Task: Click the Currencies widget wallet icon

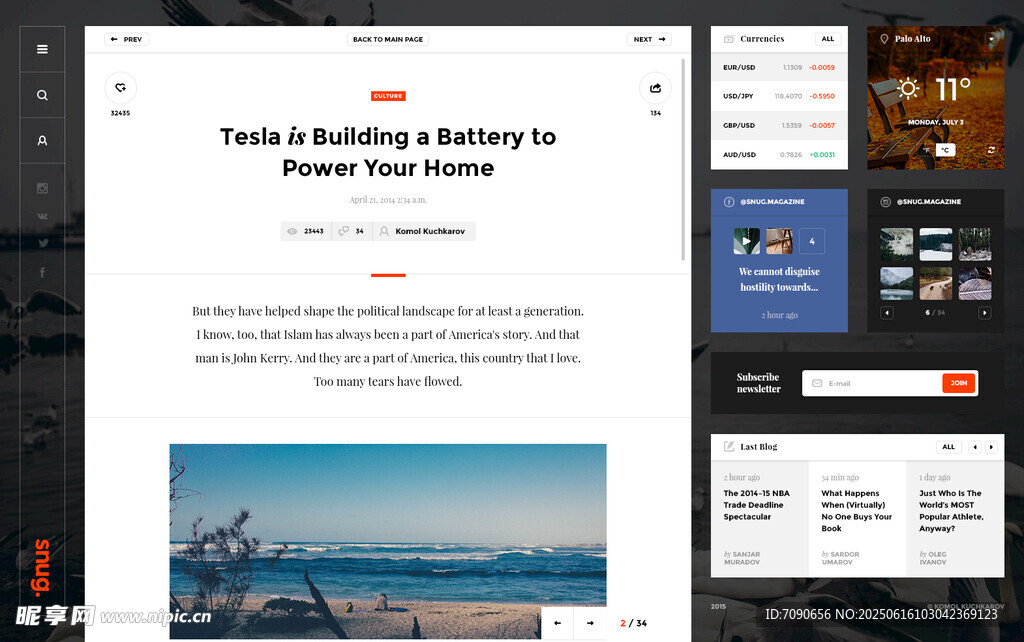Action: (x=729, y=39)
